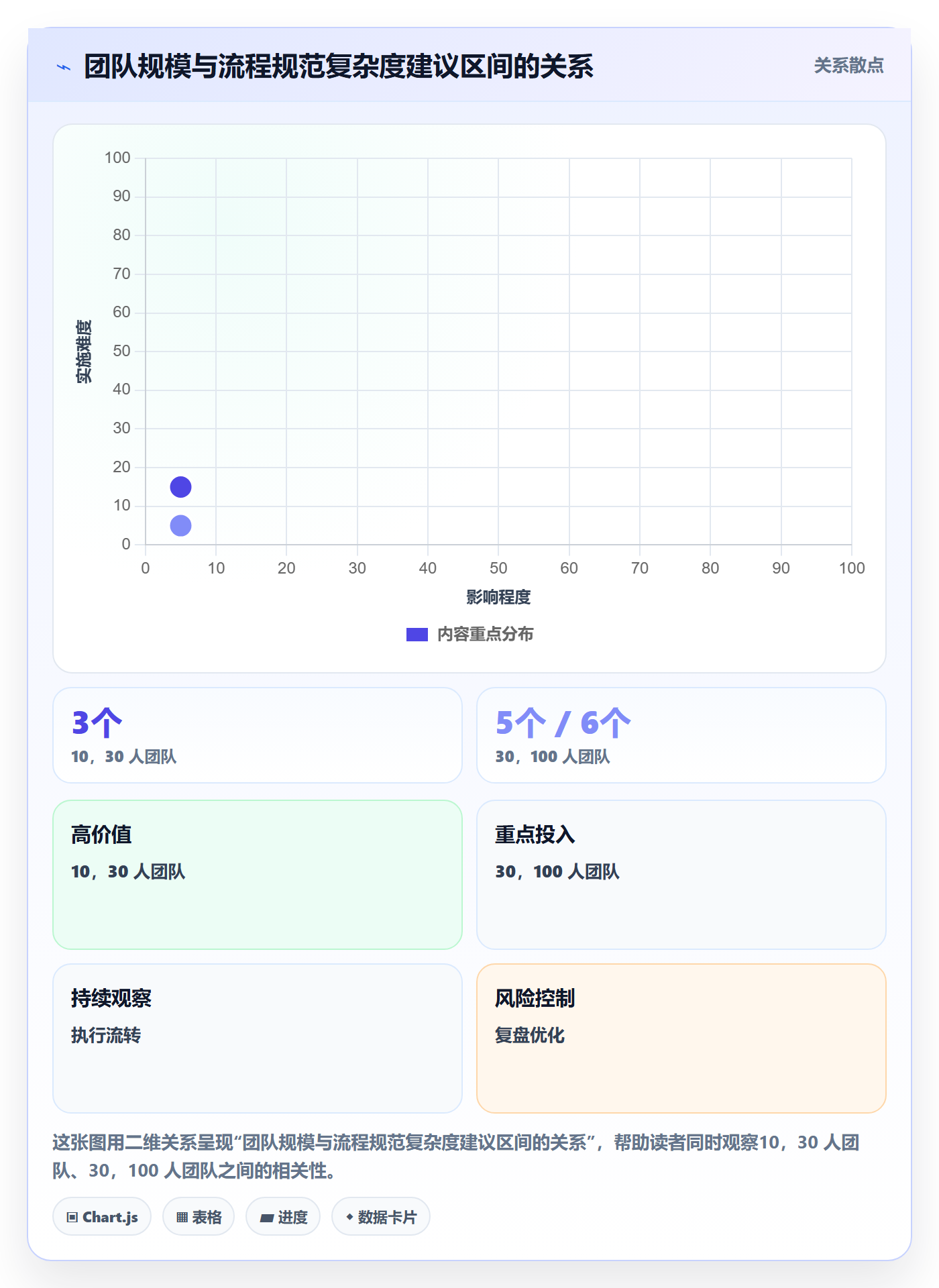This screenshot has width=939, height=1288.
Task: Toggle the legend color swatch for 内容重点分布
Action: 417,635
